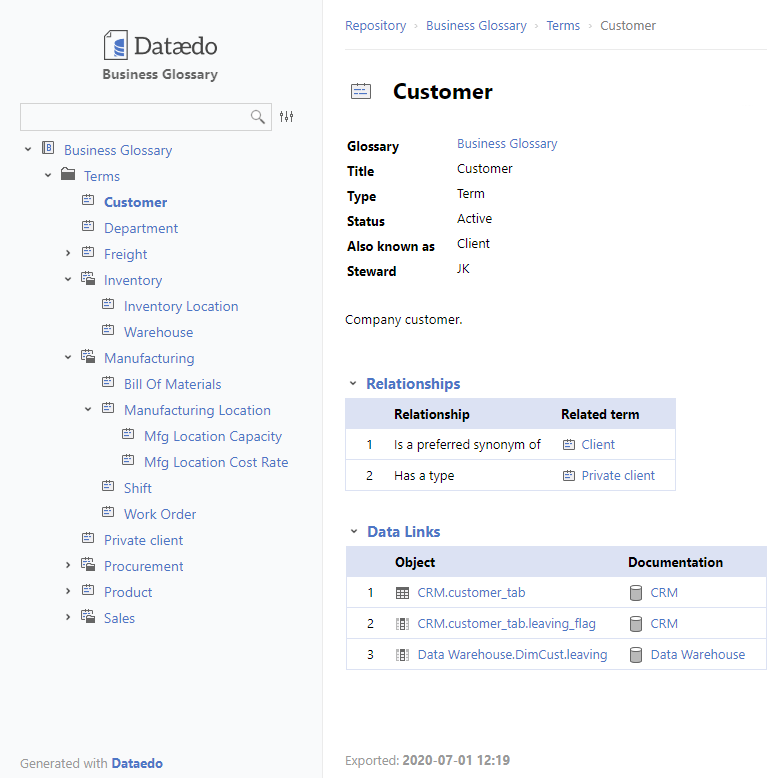Viewport: 767px width, 778px height.
Task: Click the search magnifier icon
Action: pos(258,117)
